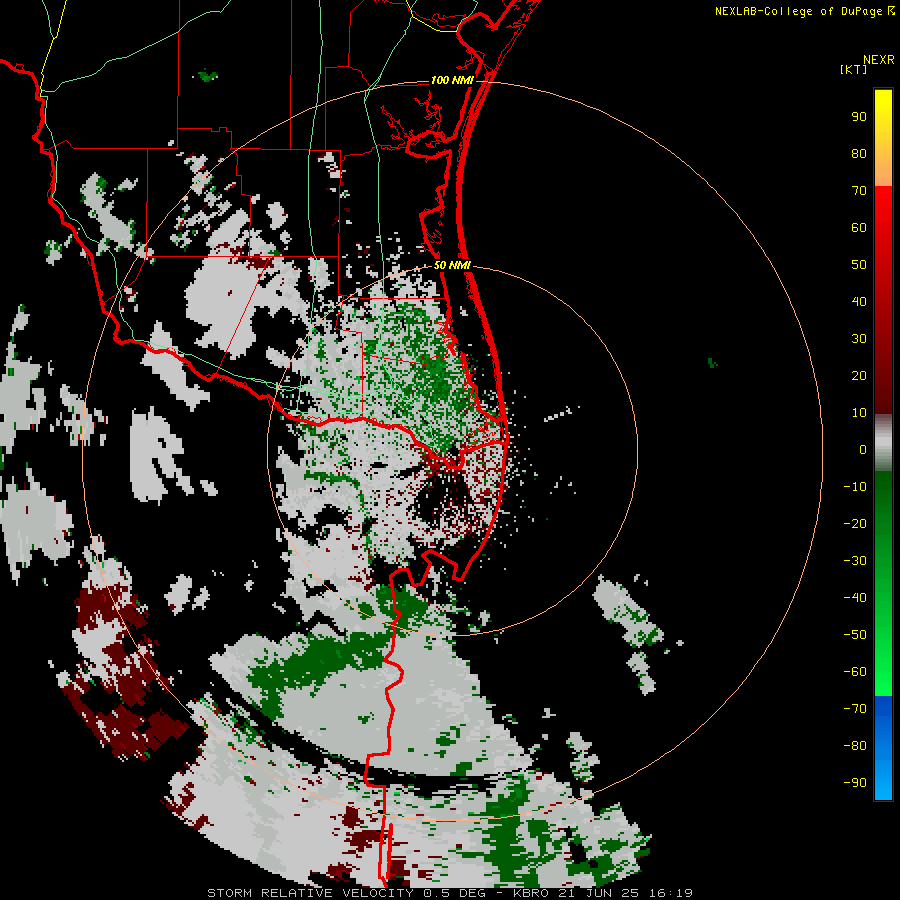Screen dimensions: 900x900
Task: Click the 0 value on the velocity scale
Action: tap(863, 449)
